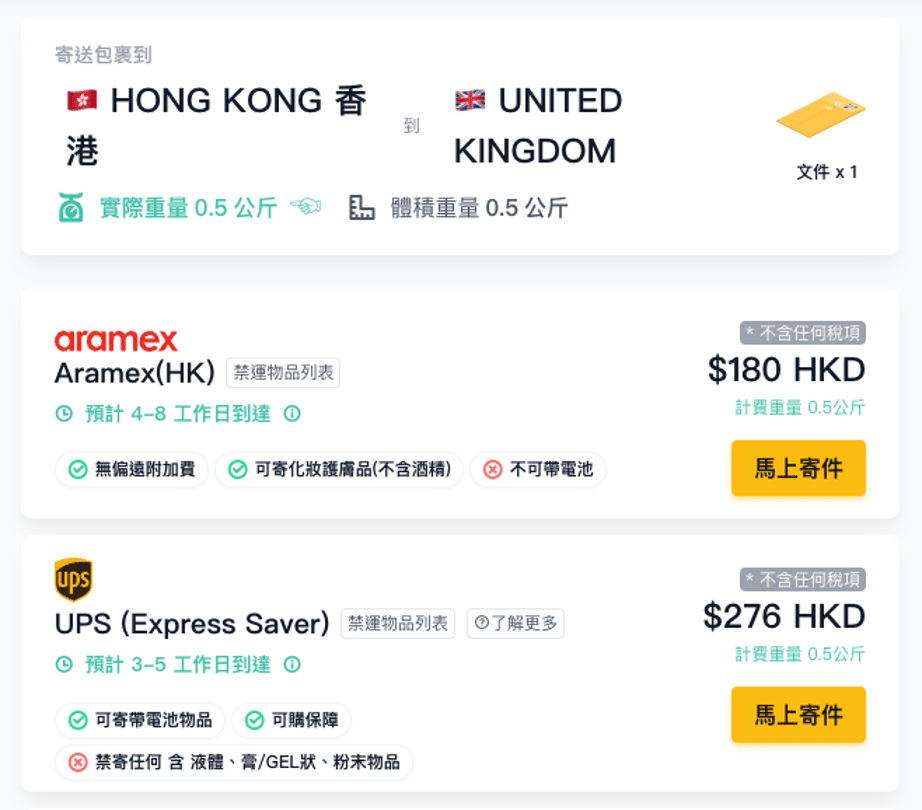Click 了解更多 for UPS Express Saver
922x810 pixels.
(x=516, y=624)
